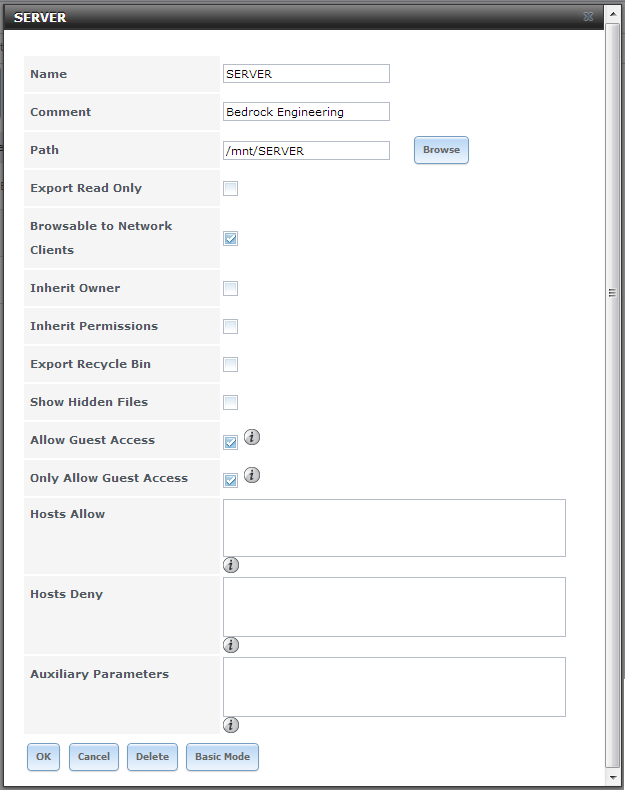
Task: Uncheck Browsable to Network Clients
Action: click(231, 238)
